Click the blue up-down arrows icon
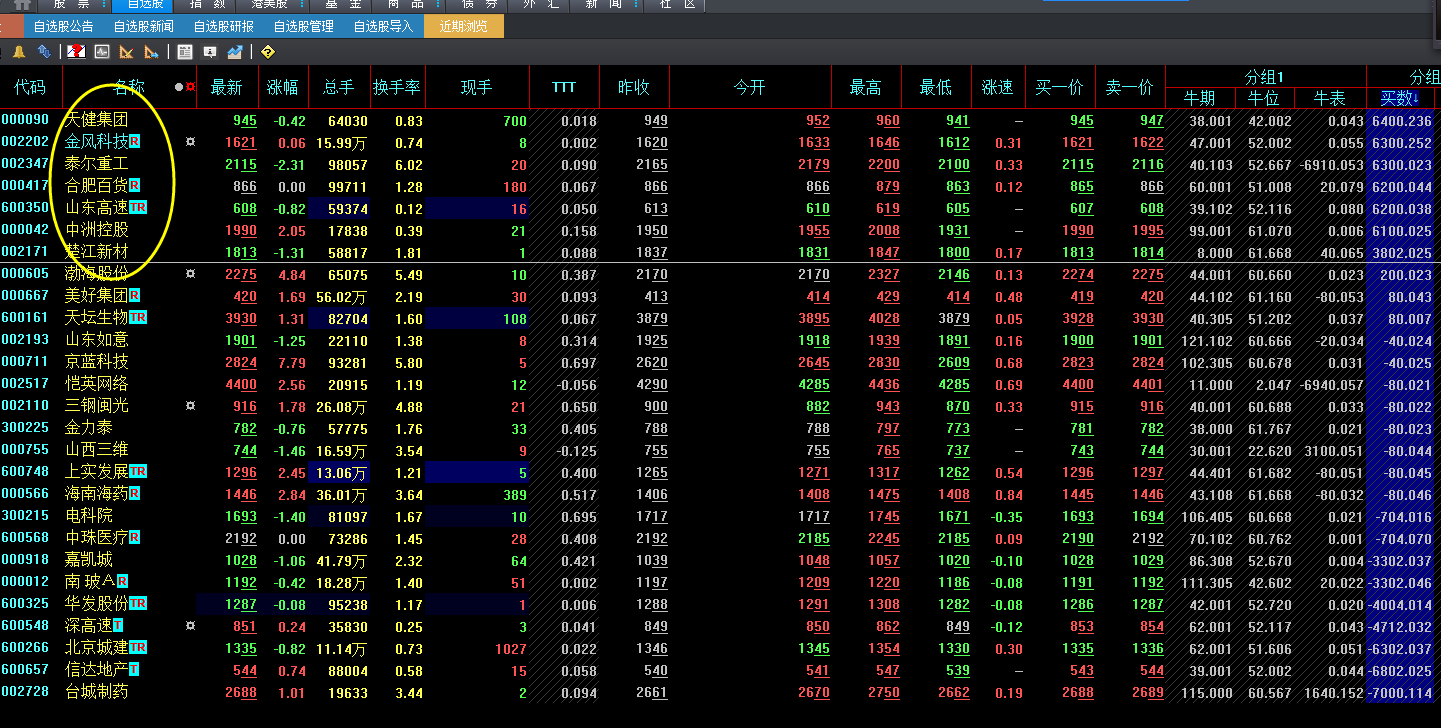Screen dimensions: 1441x728 click(44, 52)
